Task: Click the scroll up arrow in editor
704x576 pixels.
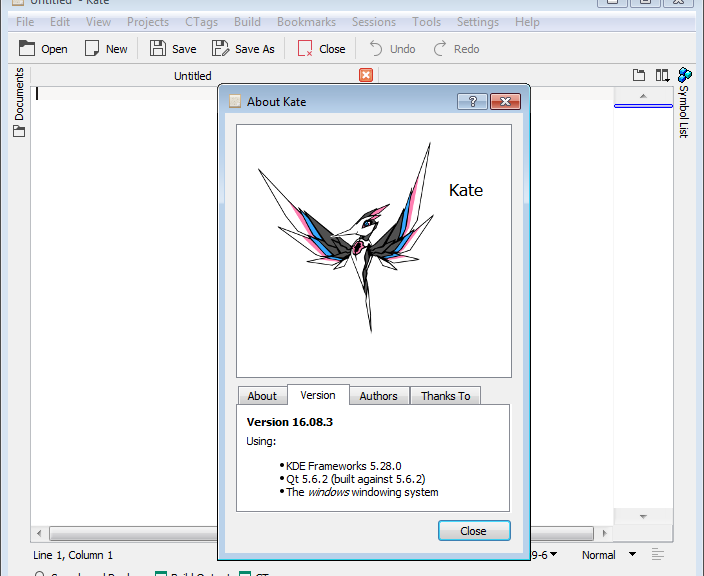Action: (x=642, y=96)
